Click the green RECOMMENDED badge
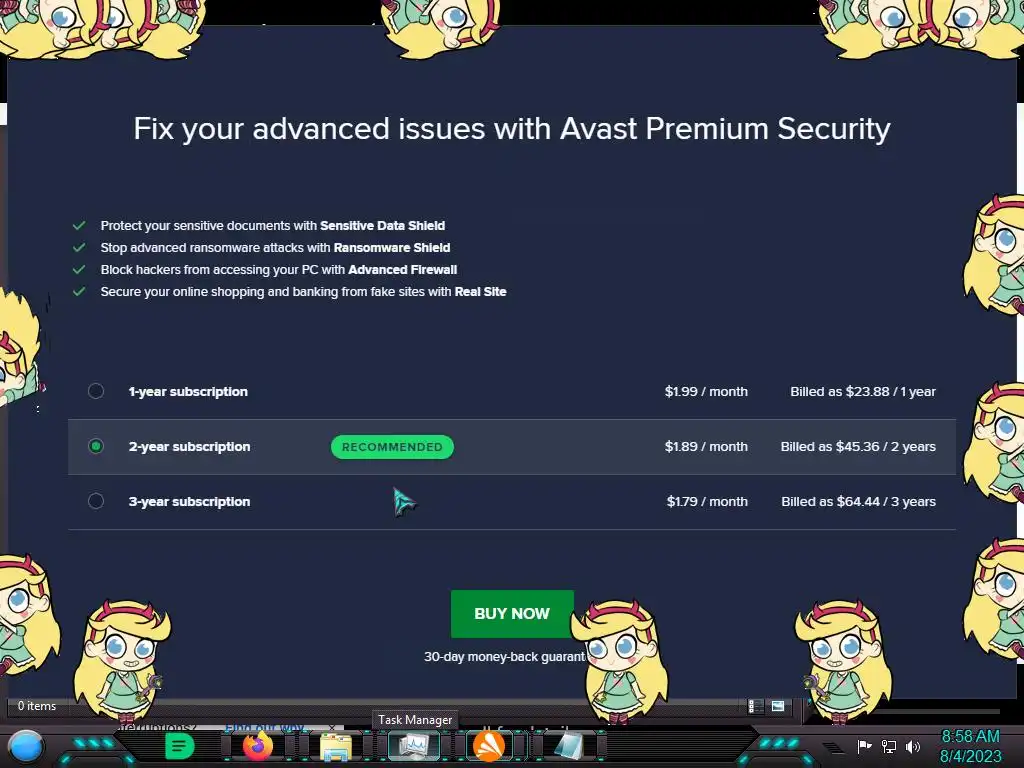The width and height of the screenshot is (1024, 768). pyautogui.click(x=392, y=447)
